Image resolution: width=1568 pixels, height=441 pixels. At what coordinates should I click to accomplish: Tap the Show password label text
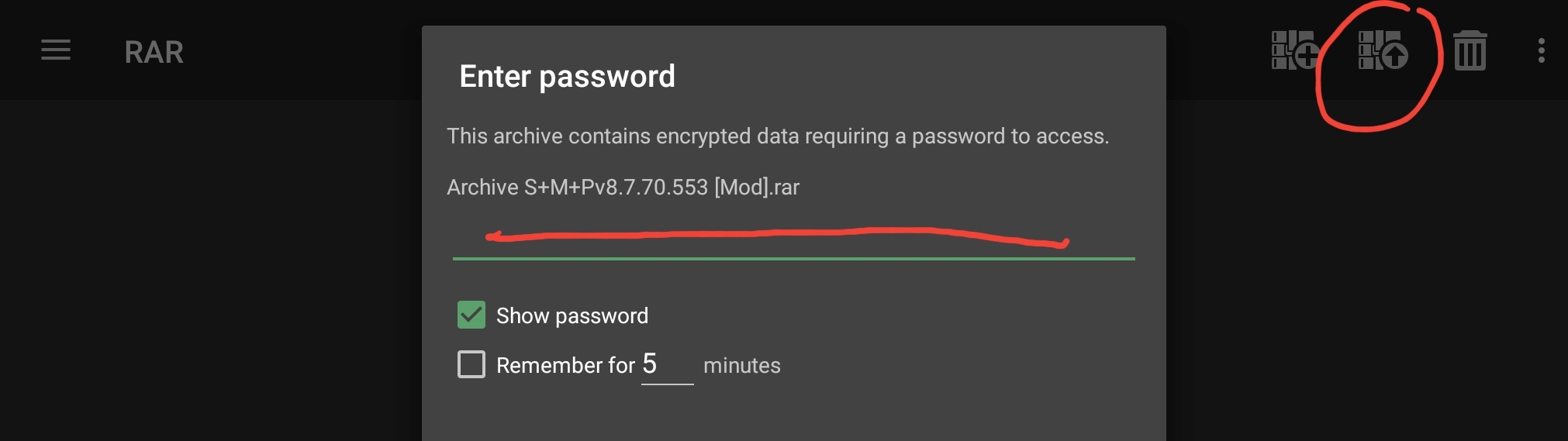pos(572,316)
